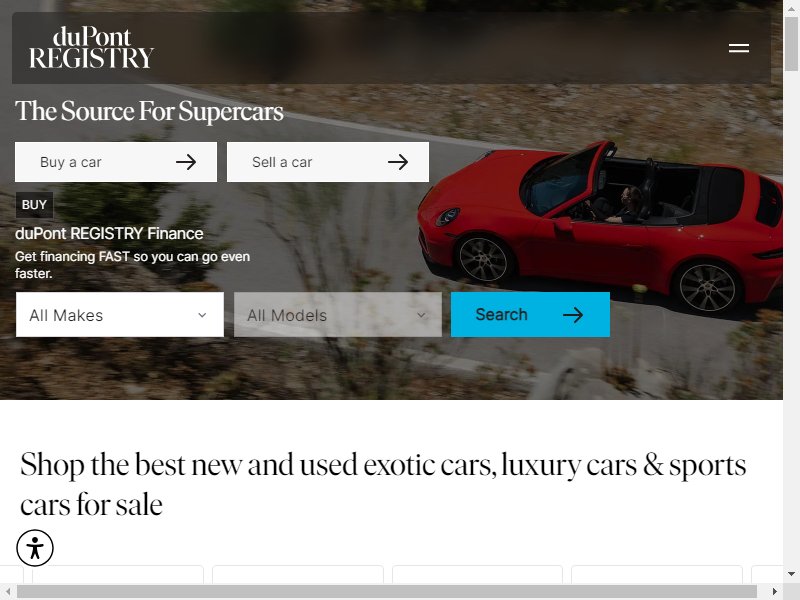
Task: Click the blue Search button
Action: coord(530,315)
